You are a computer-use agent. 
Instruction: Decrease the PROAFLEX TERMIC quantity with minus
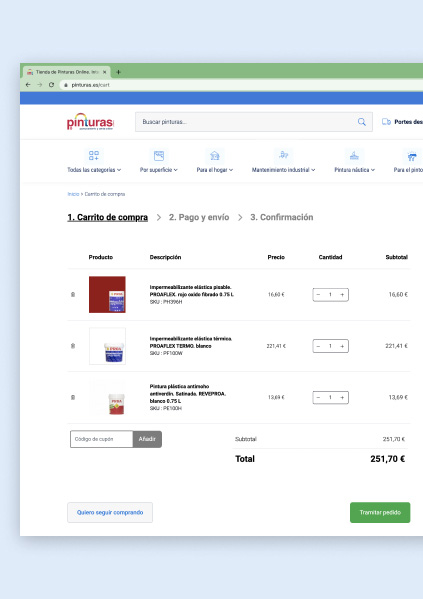(318, 346)
